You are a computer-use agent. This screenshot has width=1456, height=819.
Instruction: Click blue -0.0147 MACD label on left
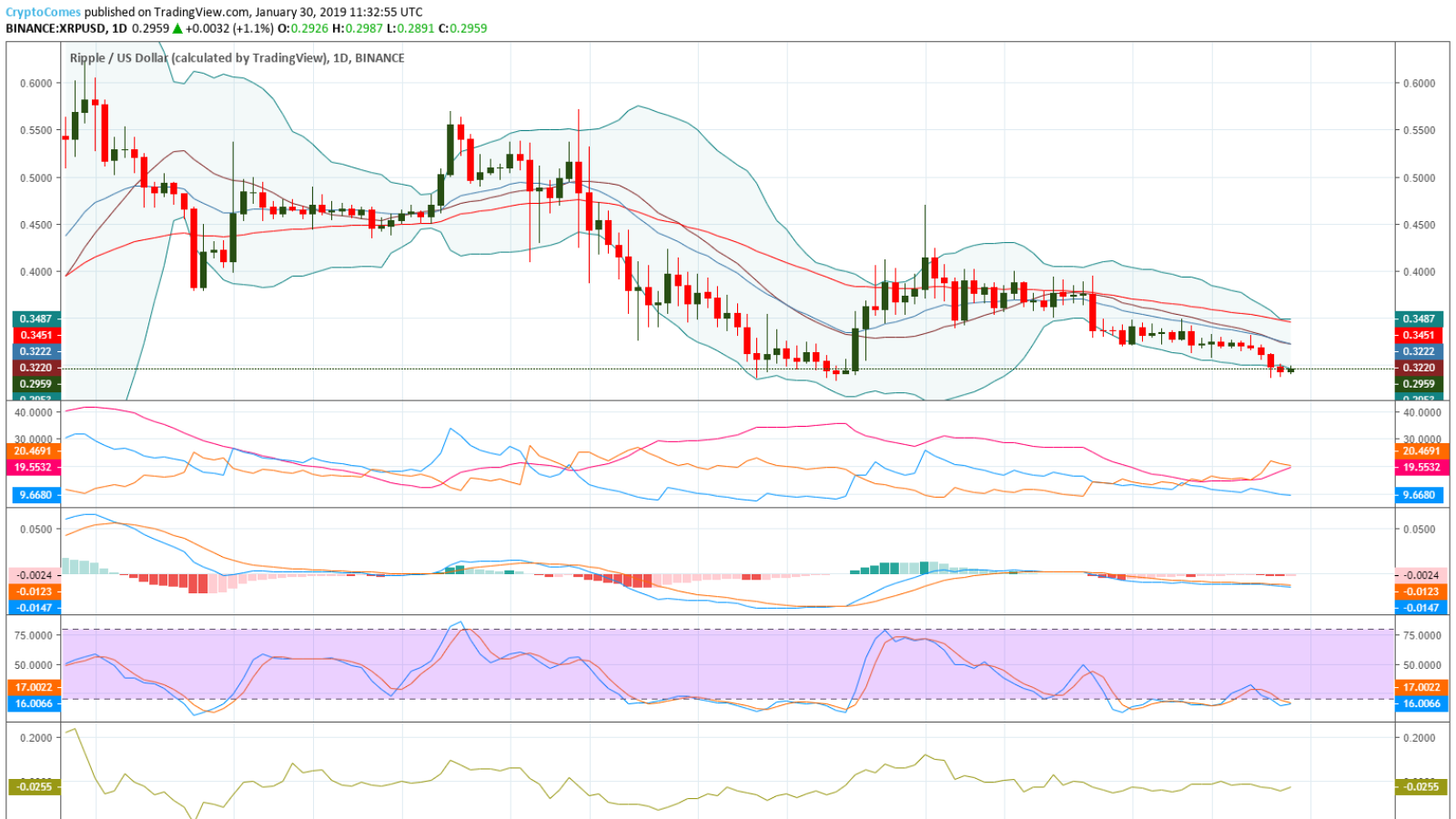tap(35, 608)
